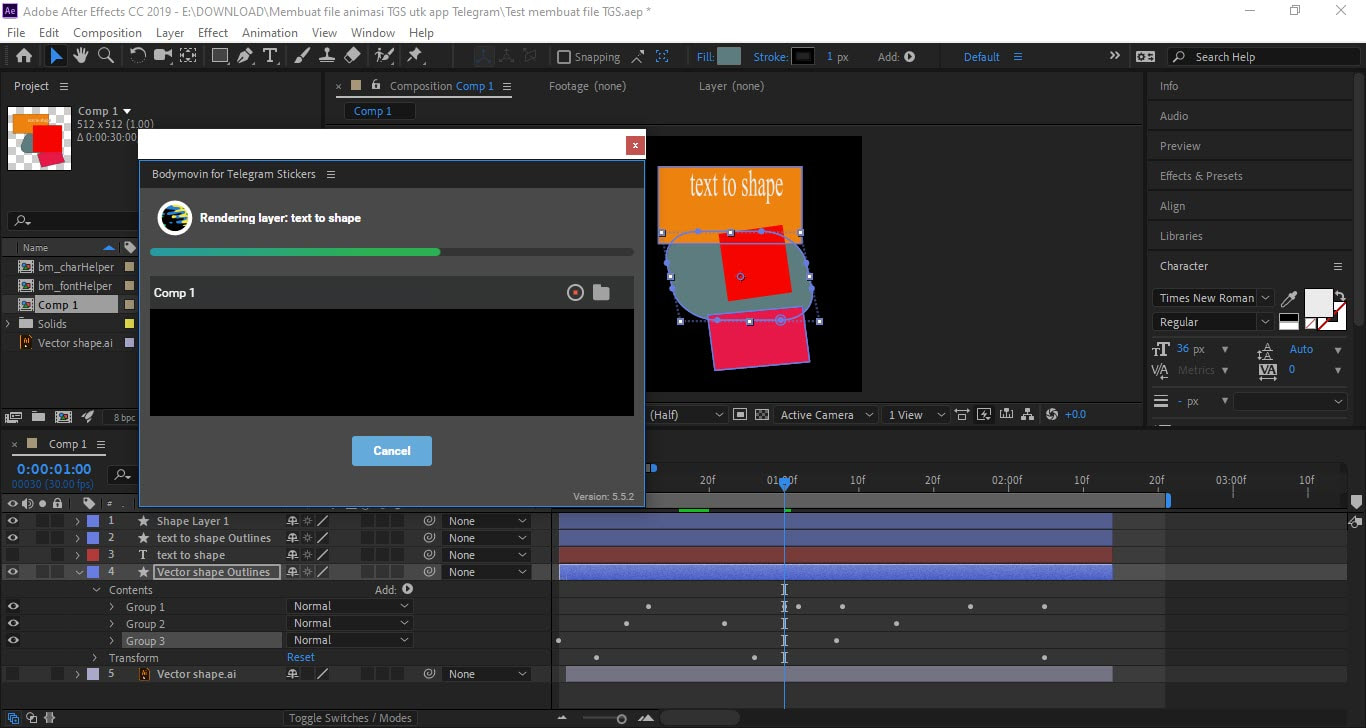1366x728 pixels.
Task: Select the Hand tool
Action: point(81,56)
